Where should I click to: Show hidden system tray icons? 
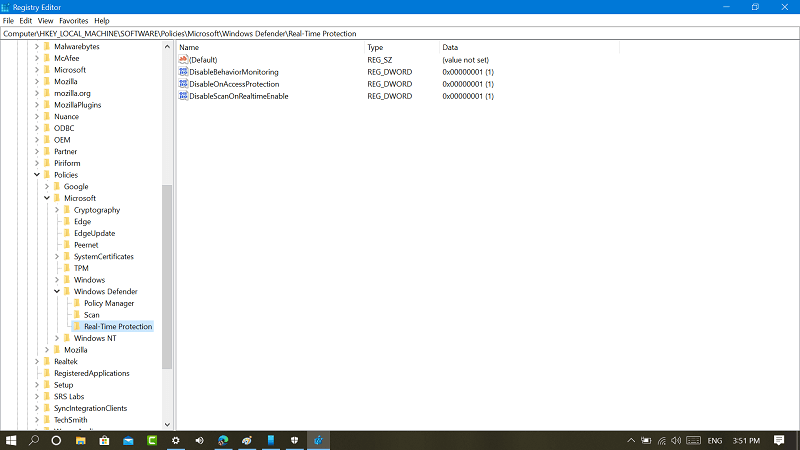[x=631, y=440]
